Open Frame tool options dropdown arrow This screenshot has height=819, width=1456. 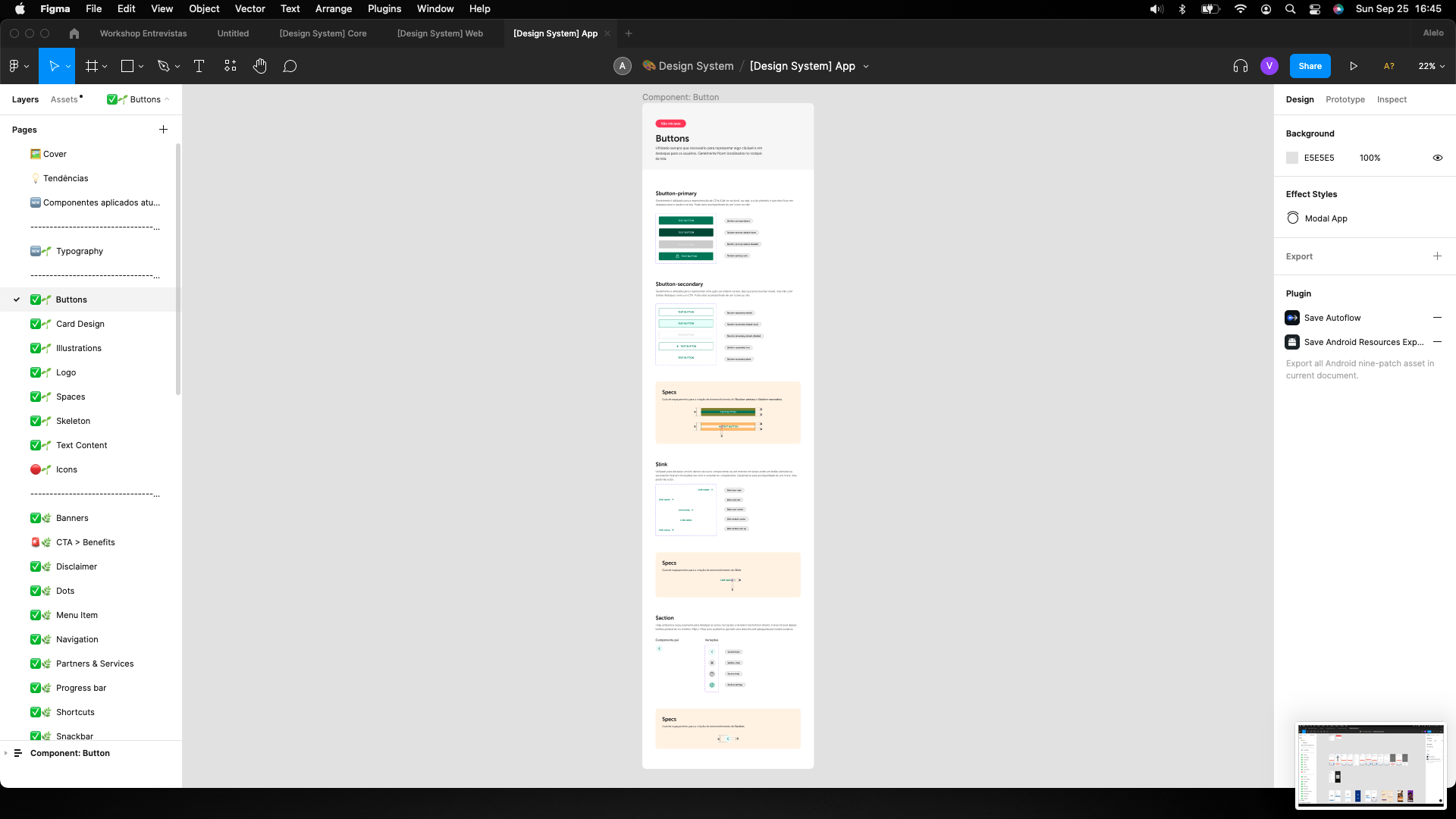tap(105, 67)
